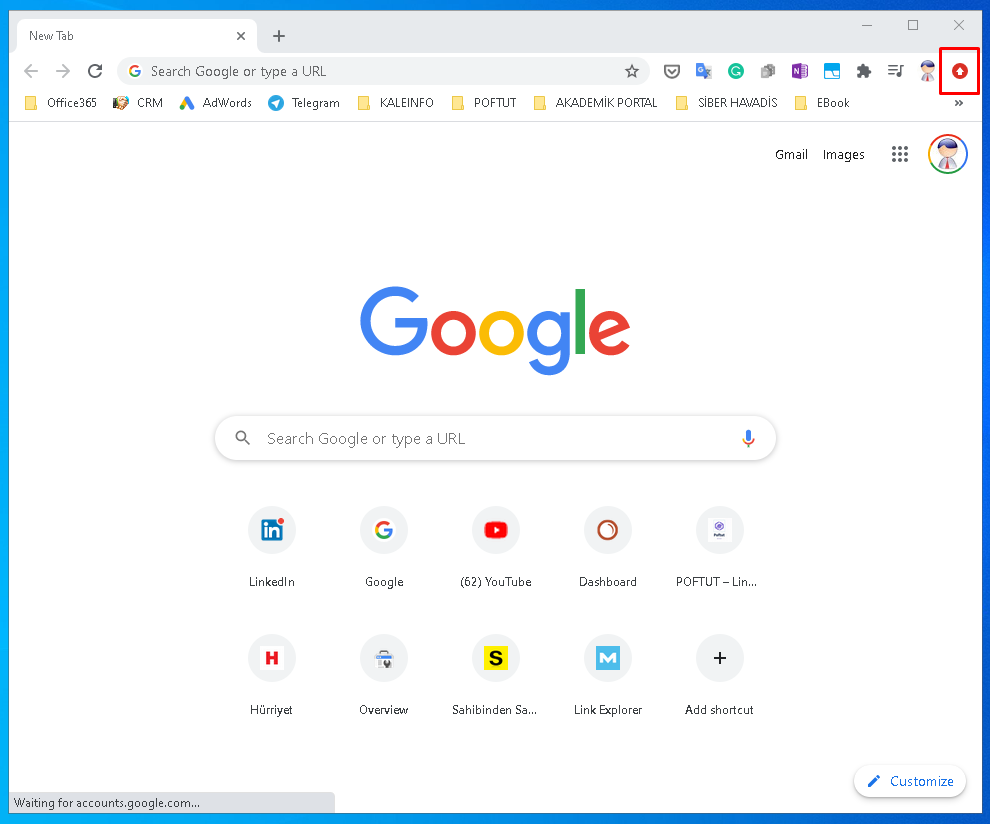This screenshot has height=824, width=990.
Task: Click the blue picture-in-picture extension icon
Action: [x=832, y=71]
